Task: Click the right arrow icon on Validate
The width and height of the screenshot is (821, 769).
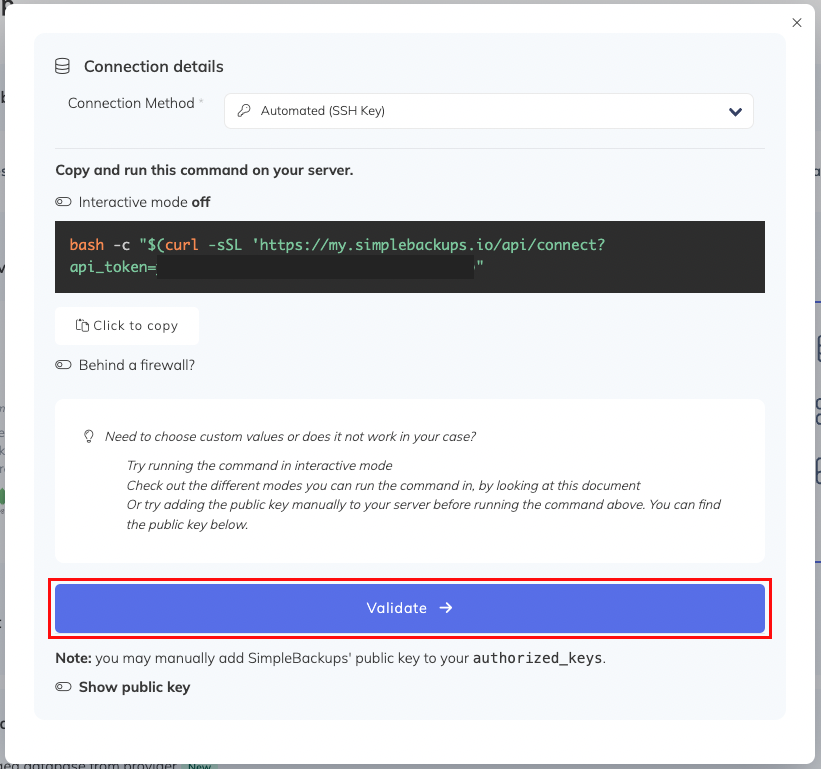Action: point(446,608)
